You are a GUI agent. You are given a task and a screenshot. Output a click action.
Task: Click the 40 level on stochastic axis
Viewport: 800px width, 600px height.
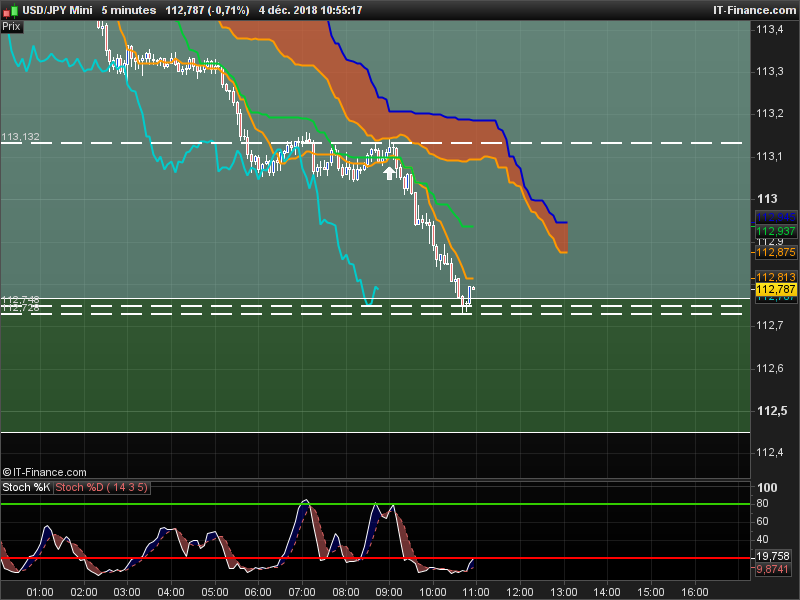[x=762, y=539]
